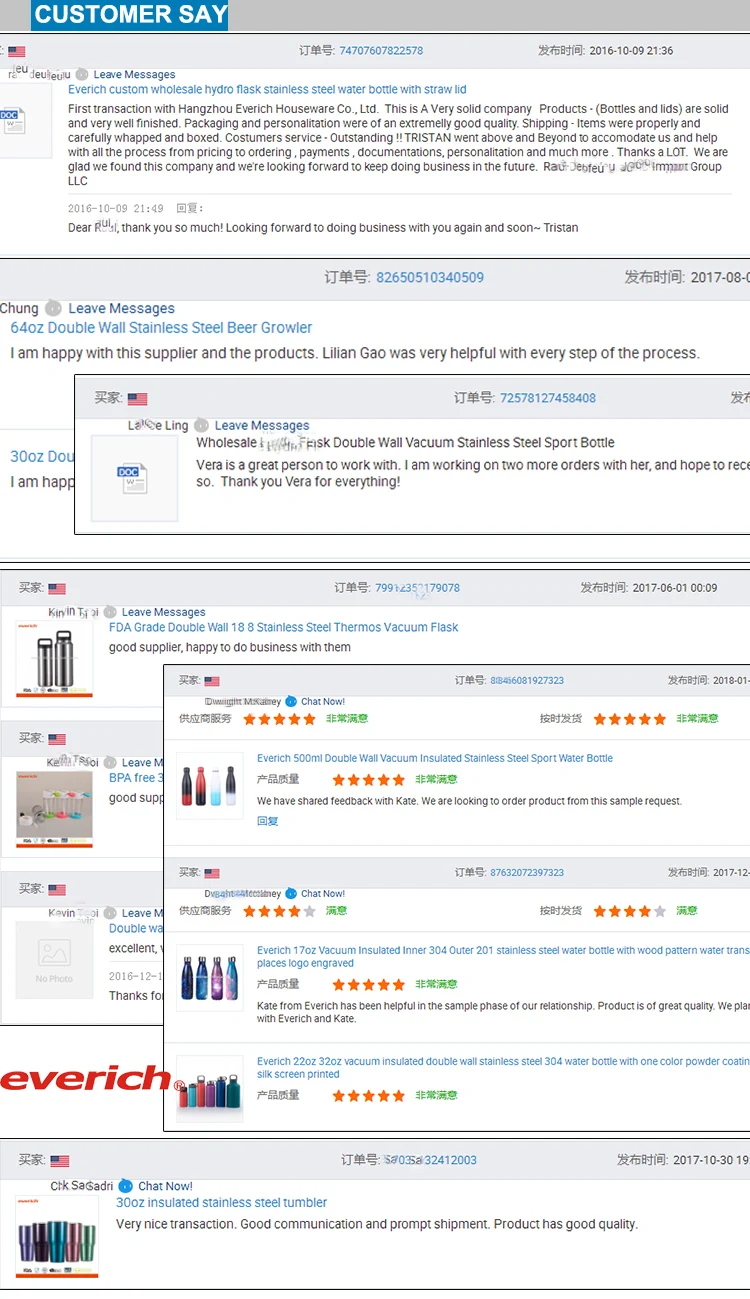Open the 30oz tumbler product thumbnail
Image resolution: width=750 pixels, height=1299 pixels.
[x=57, y=1235]
